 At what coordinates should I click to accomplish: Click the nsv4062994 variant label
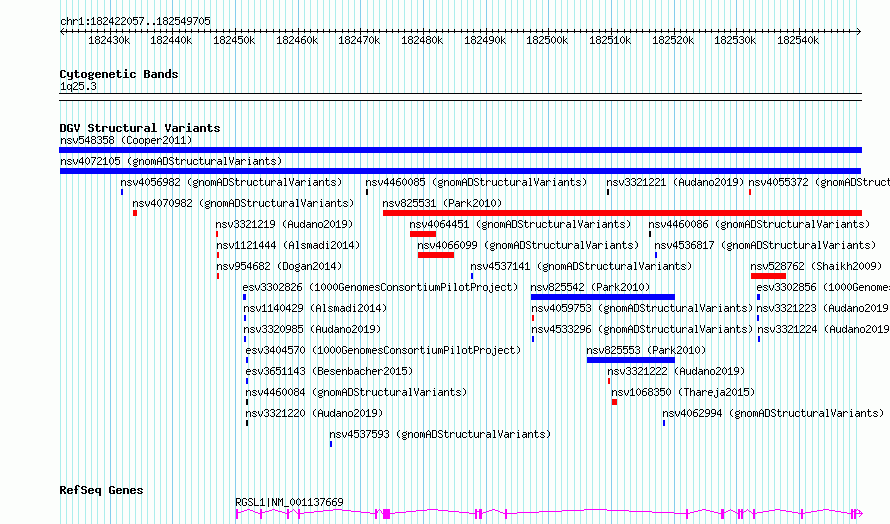tap(773, 413)
